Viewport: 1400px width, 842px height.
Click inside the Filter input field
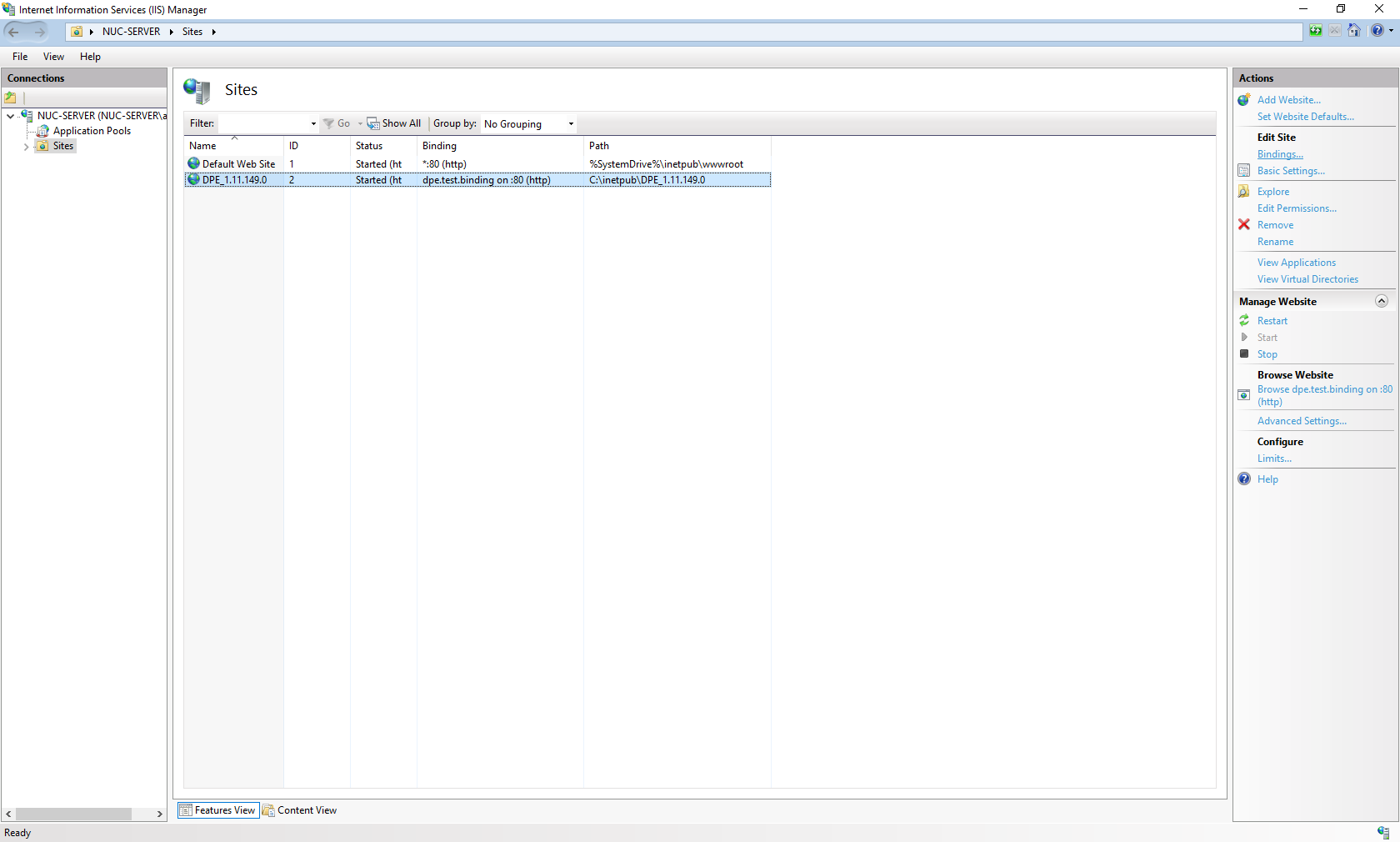tap(263, 123)
